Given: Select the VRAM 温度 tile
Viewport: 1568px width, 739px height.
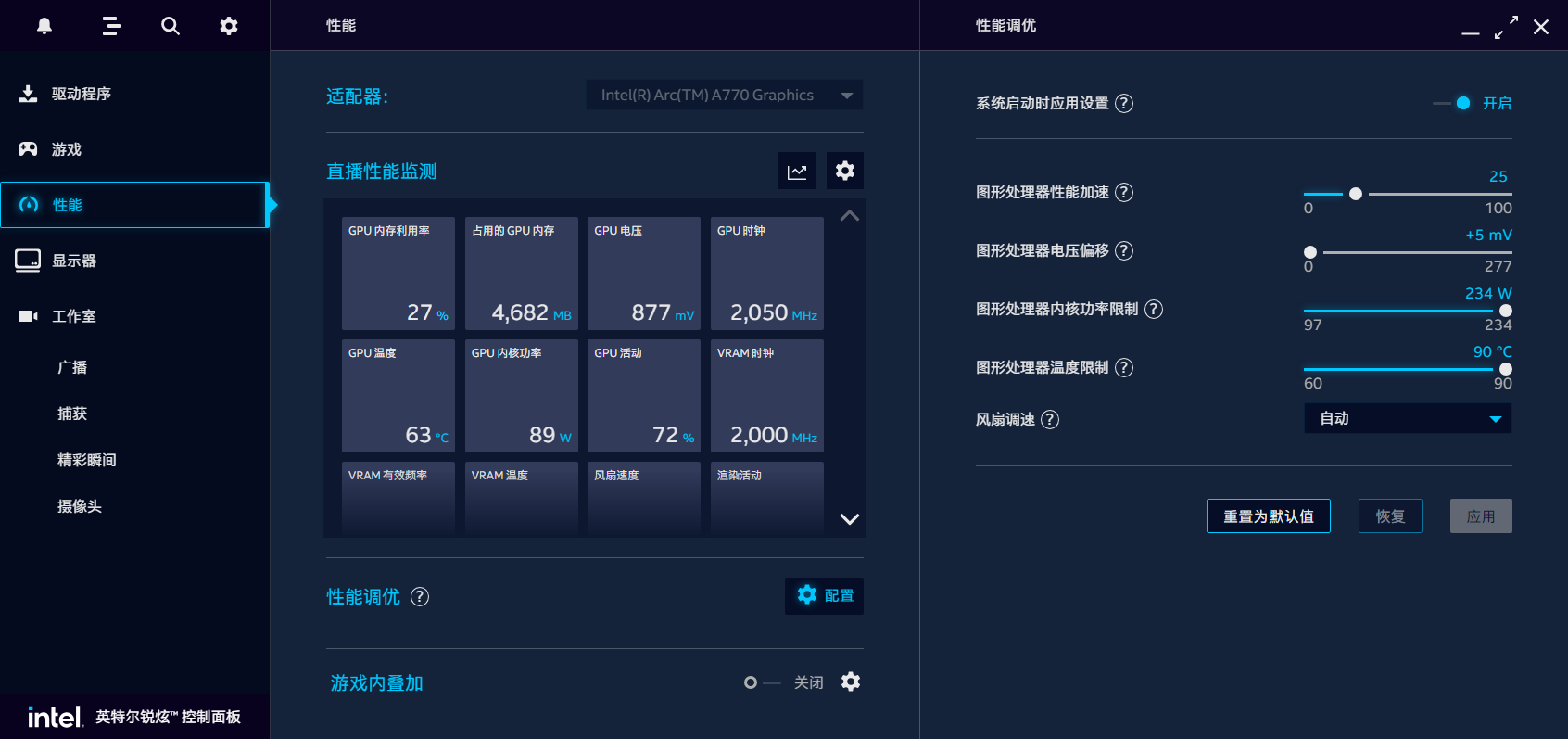Looking at the screenshot, I should click(x=522, y=498).
